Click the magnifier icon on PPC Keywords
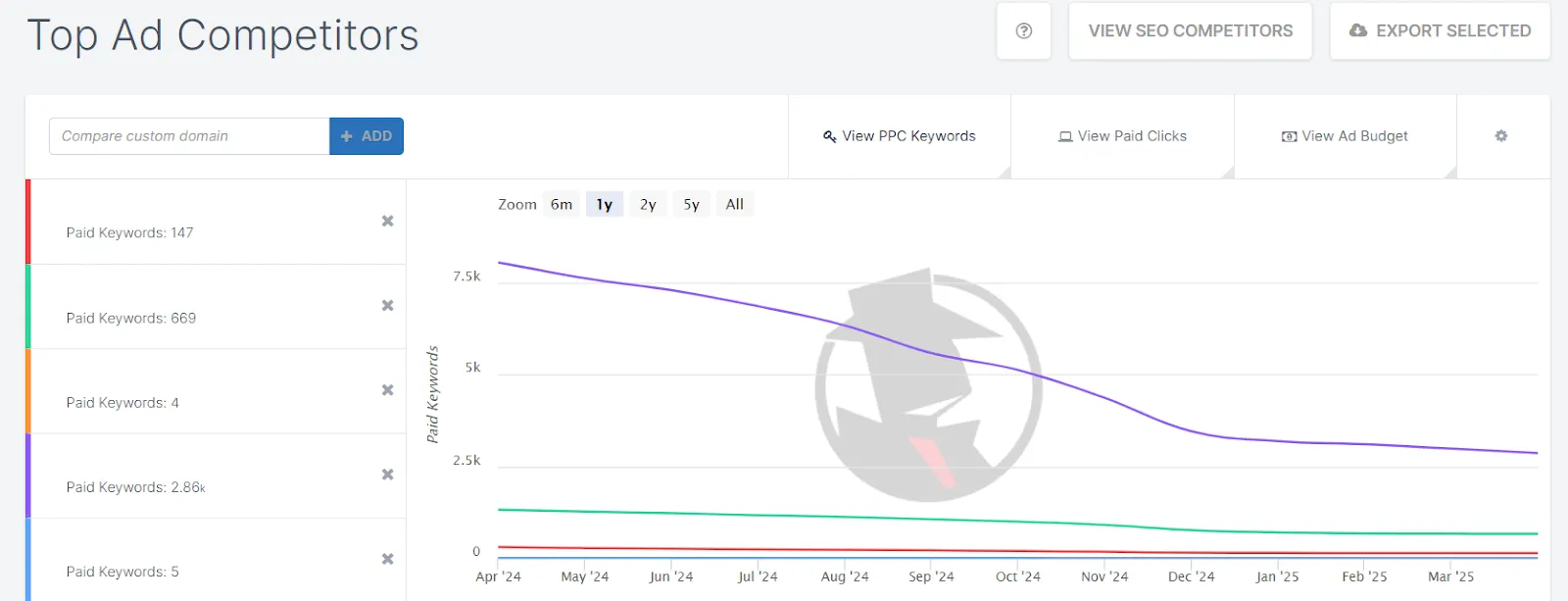This screenshot has width=1568, height=601. coord(829,136)
